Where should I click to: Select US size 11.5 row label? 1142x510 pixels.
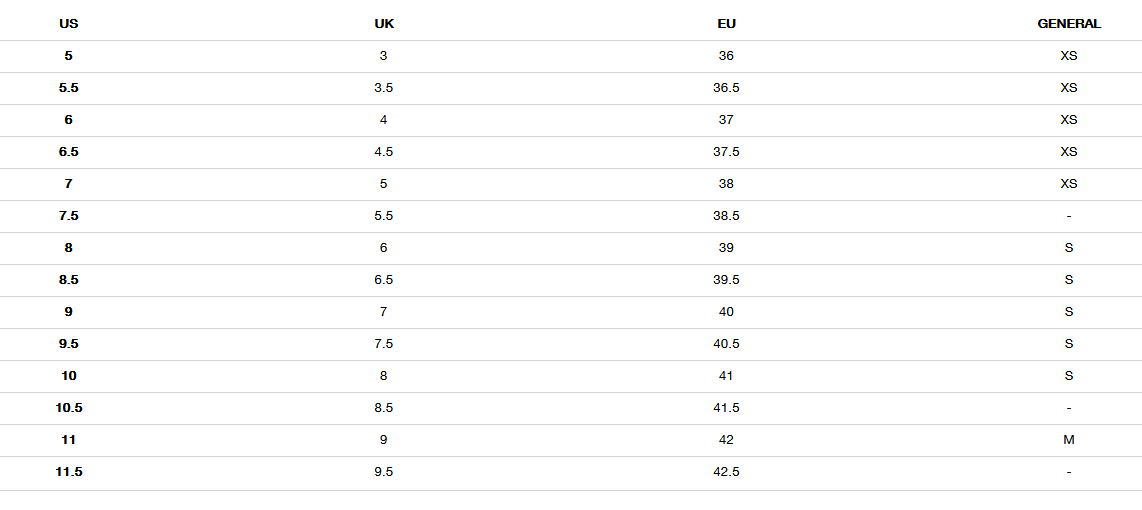(x=68, y=472)
